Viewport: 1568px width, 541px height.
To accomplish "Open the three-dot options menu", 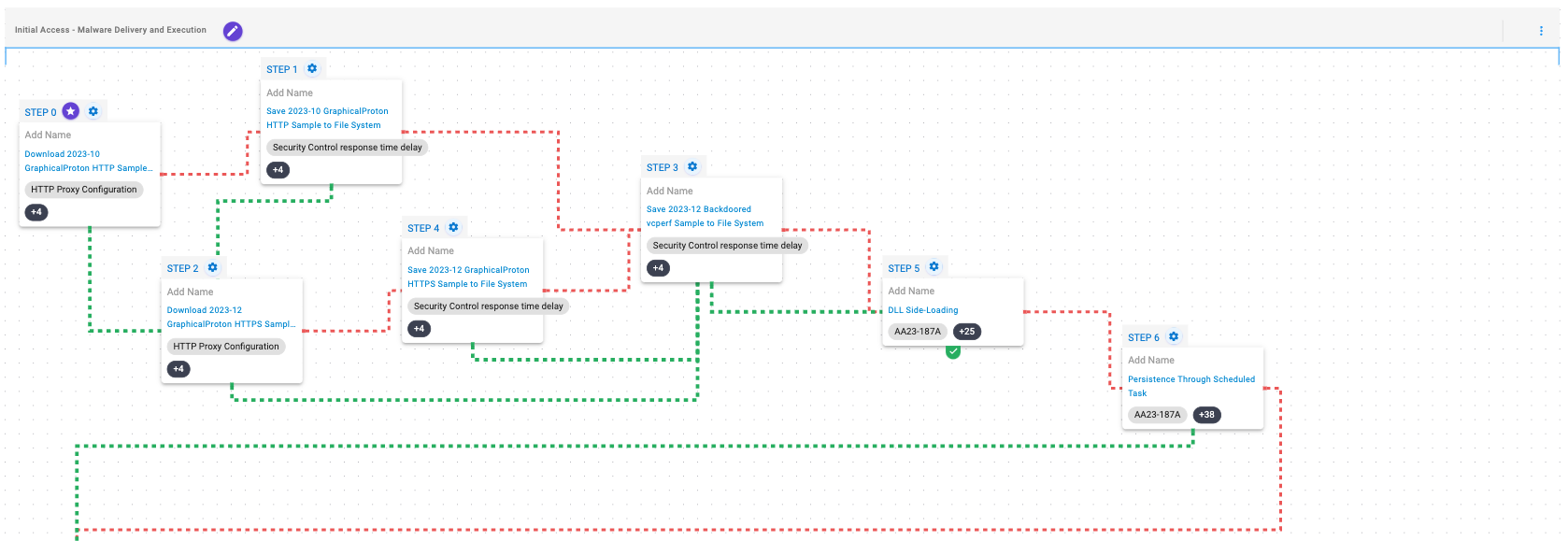I will click(x=1541, y=31).
